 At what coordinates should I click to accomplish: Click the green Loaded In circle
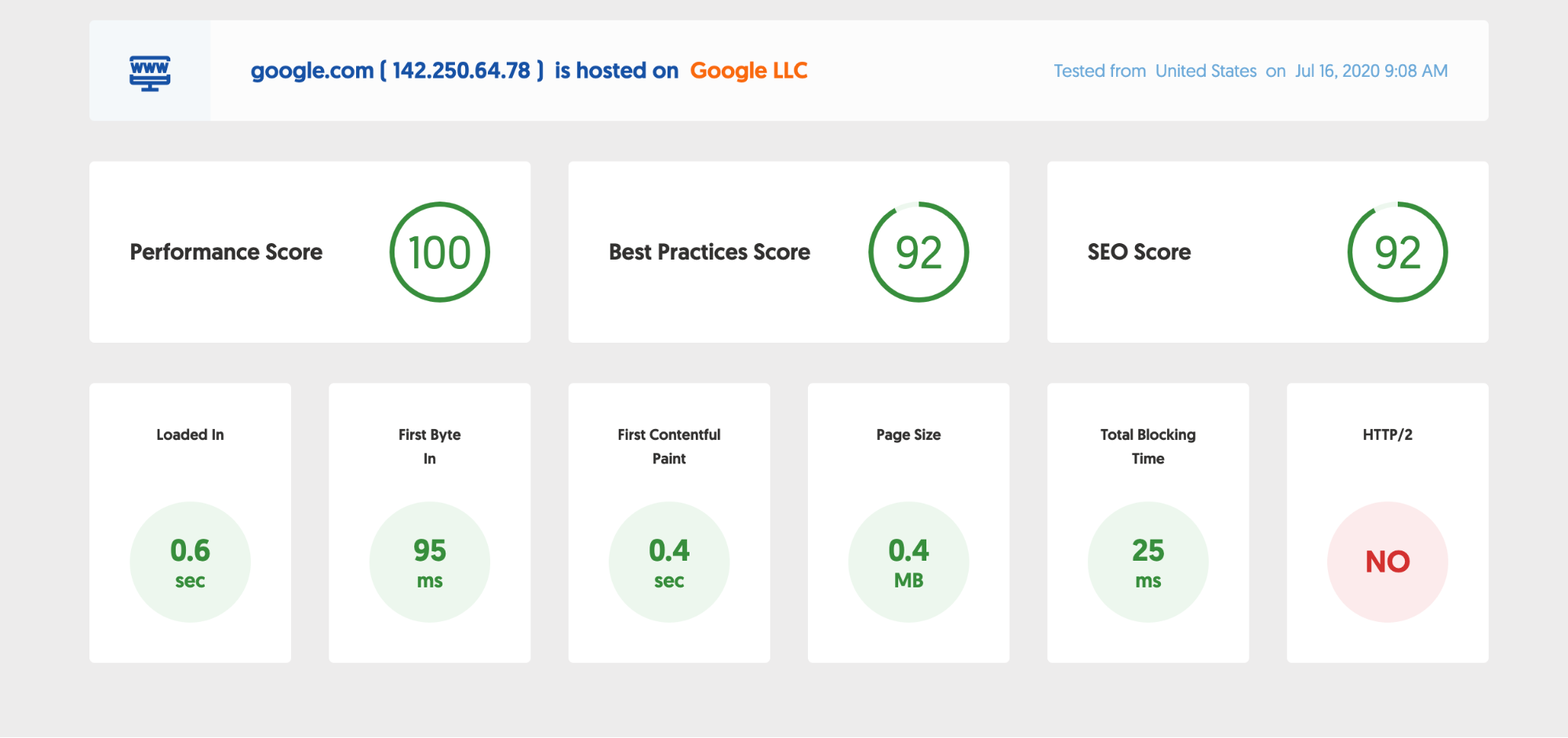click(x=190, y=561)
